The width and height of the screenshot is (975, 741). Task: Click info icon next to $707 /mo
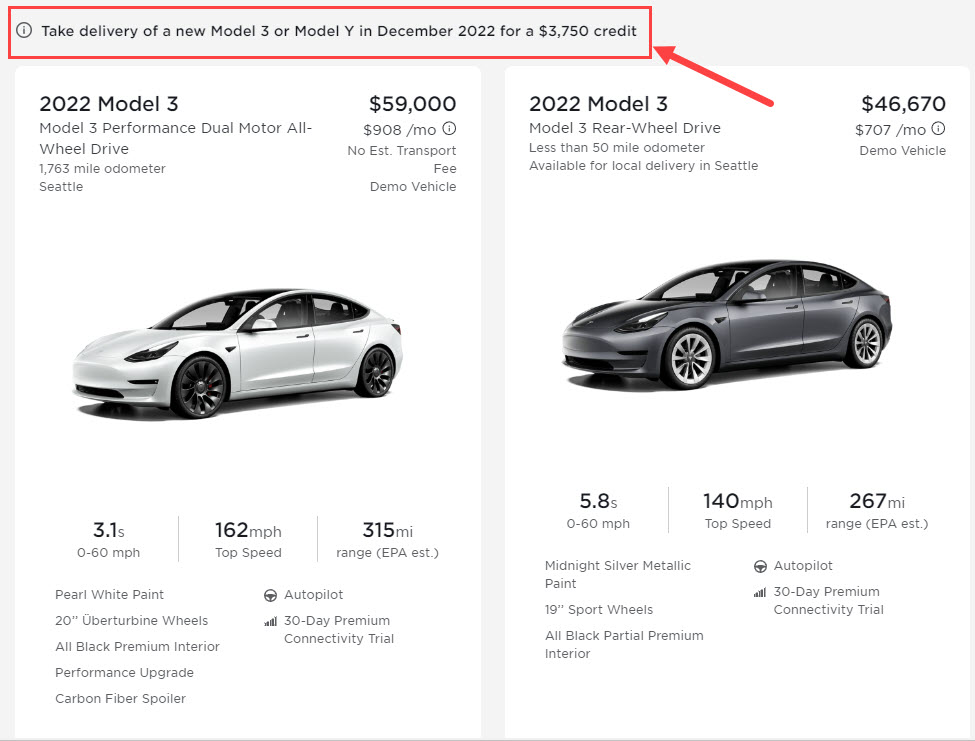938,128
